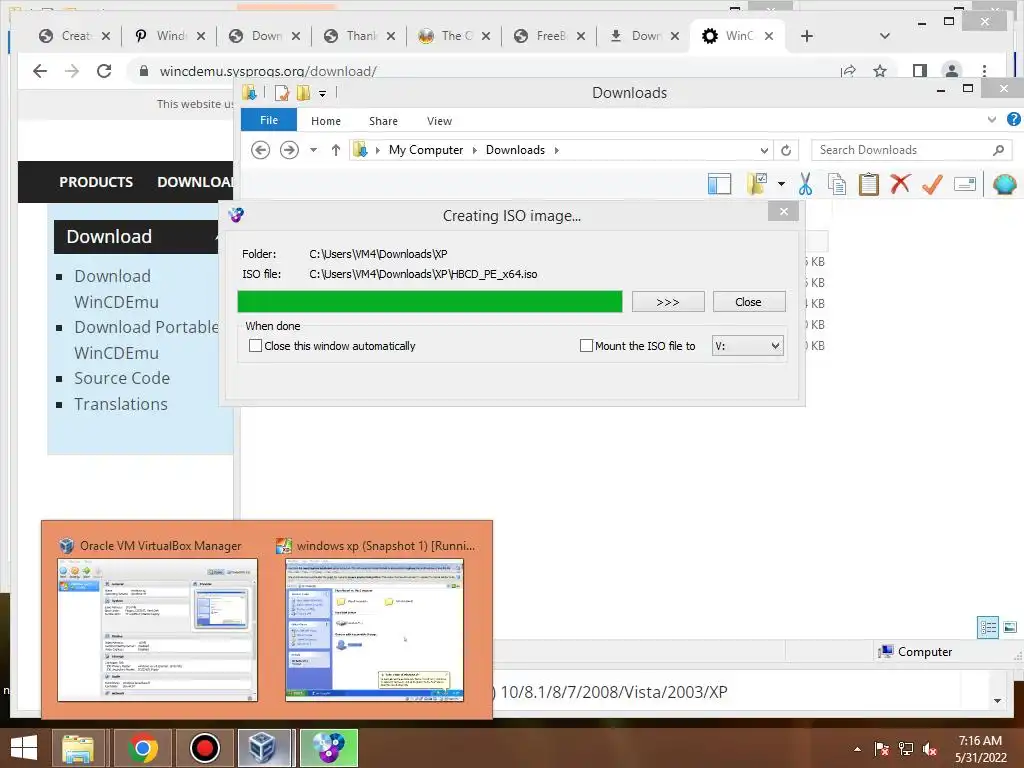Enable Close this window automatically checkbox

point(255,345)
